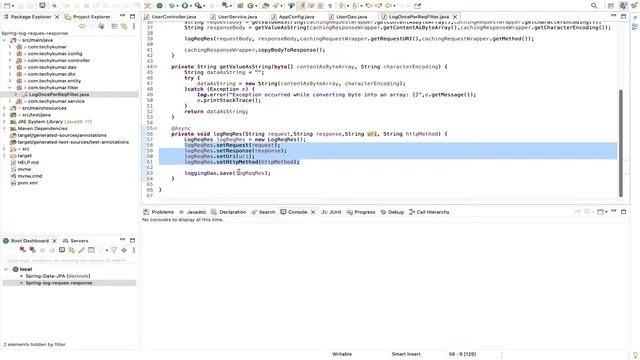
Task: Open the Servers view tab
Action: pos(76,241)
